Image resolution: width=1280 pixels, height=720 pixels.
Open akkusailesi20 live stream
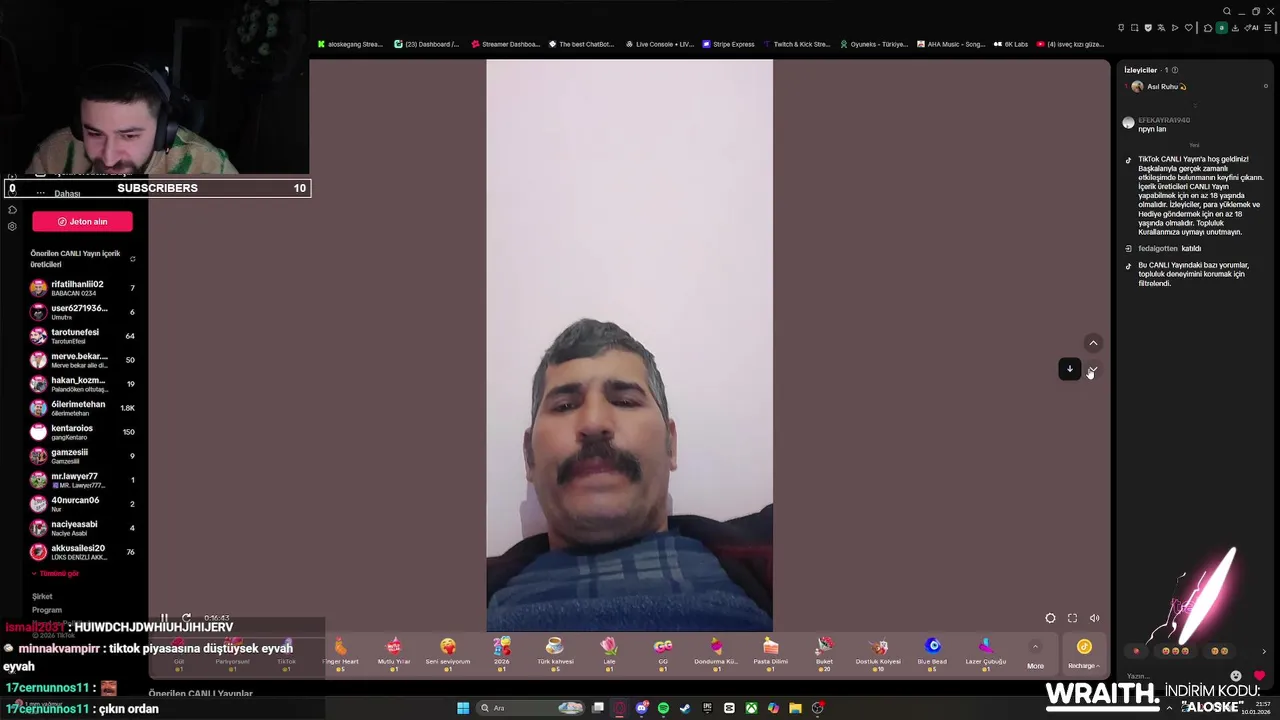(x=83, y=552)
